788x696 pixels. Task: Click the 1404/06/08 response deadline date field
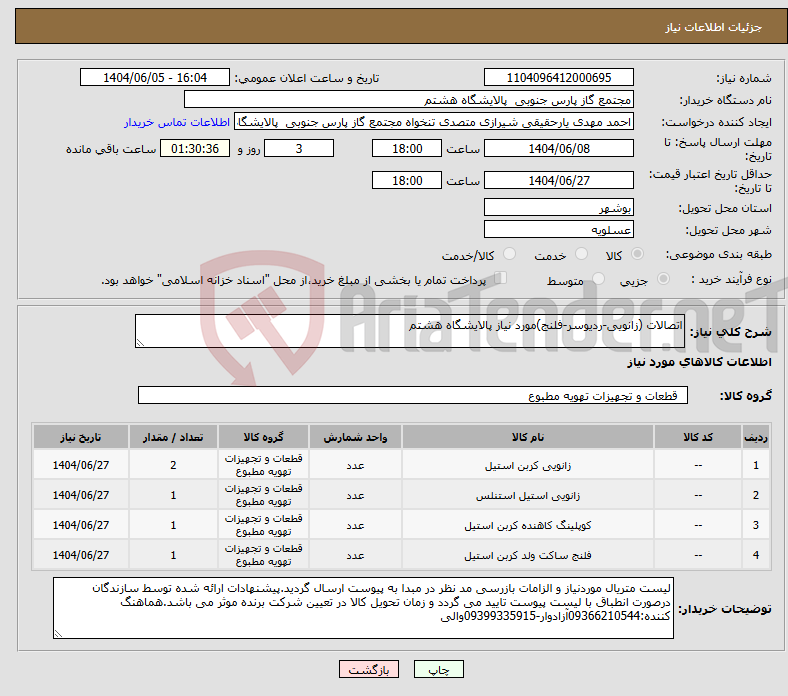pos(558,149)
